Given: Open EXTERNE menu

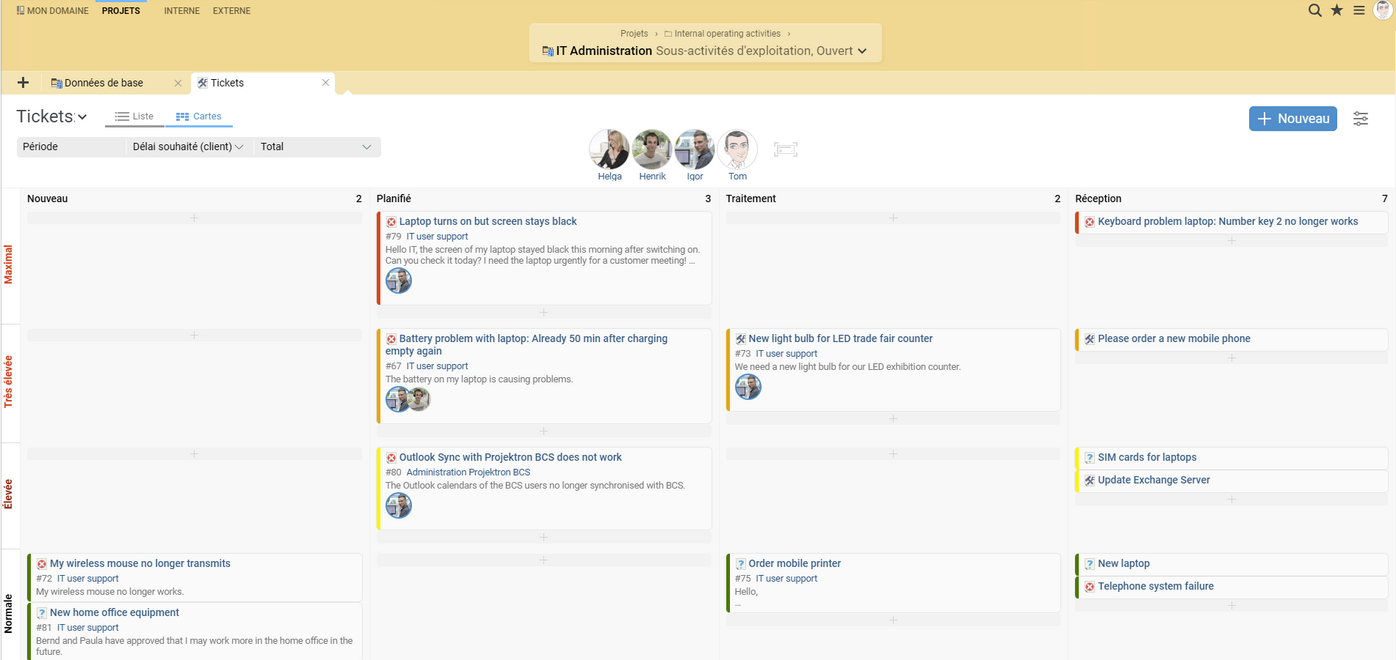Looking at the screenshot, I should coord(232,11).
